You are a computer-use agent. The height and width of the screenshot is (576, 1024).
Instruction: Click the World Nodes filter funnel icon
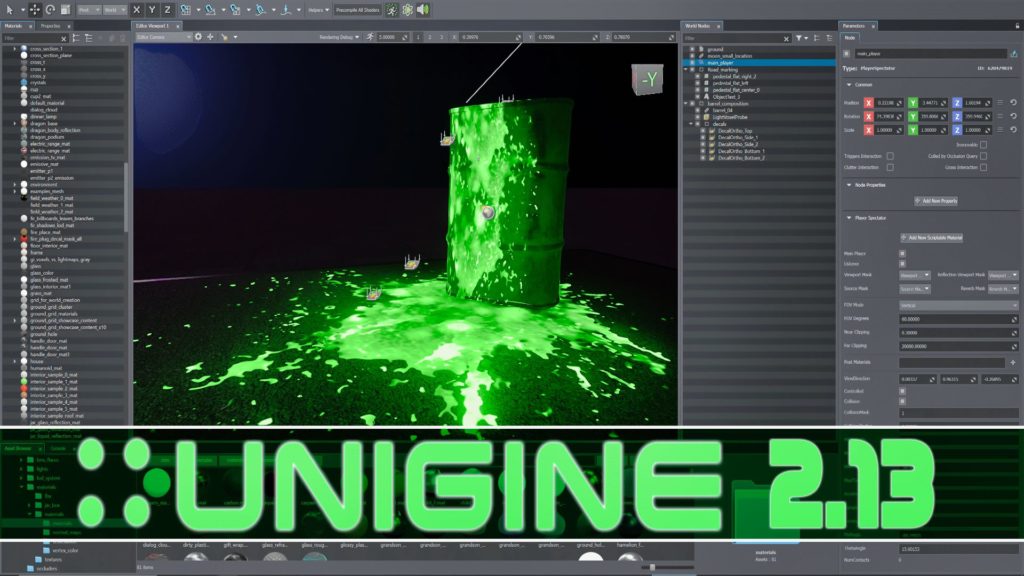pyautogui.click(x=799, y=39)
